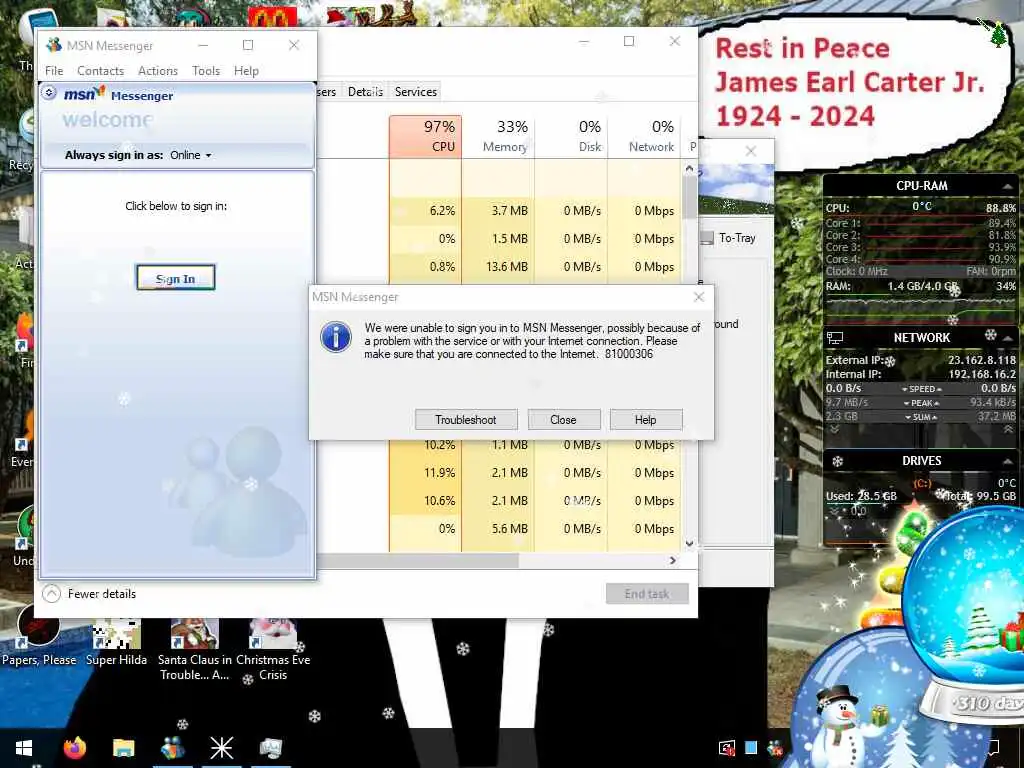
Task: Collapse the DRIVES gadget panel
Action: coord(1007,461)
